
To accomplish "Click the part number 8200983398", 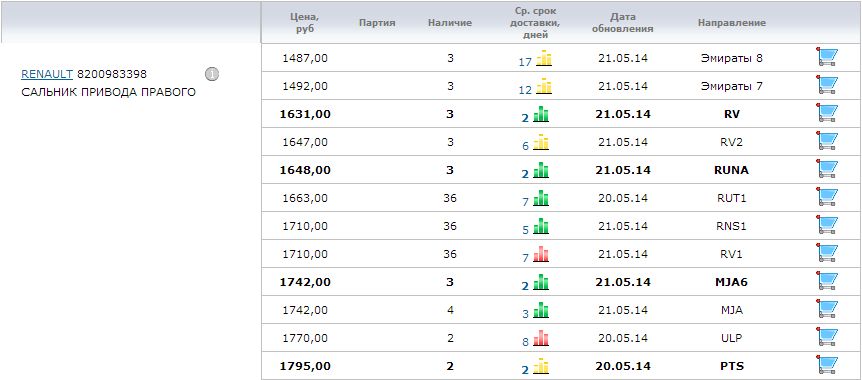I will (x=112, y=74).
